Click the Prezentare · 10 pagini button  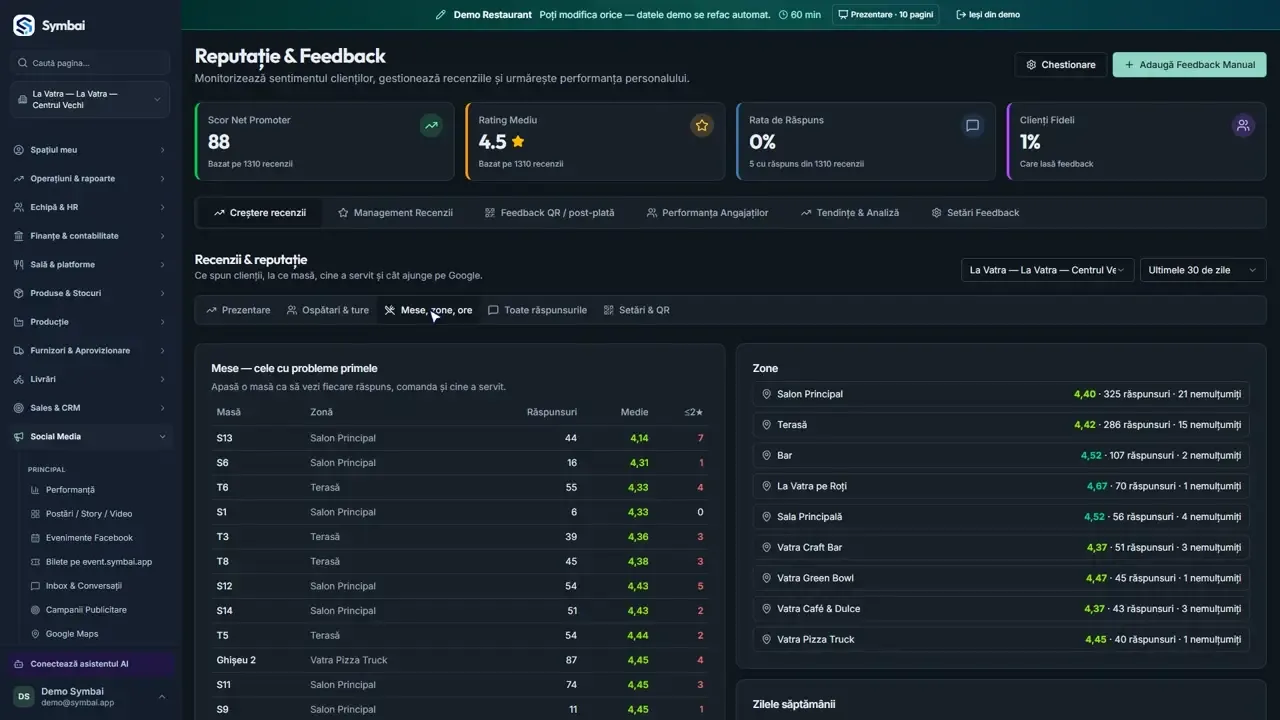click(x=885, y=15)
